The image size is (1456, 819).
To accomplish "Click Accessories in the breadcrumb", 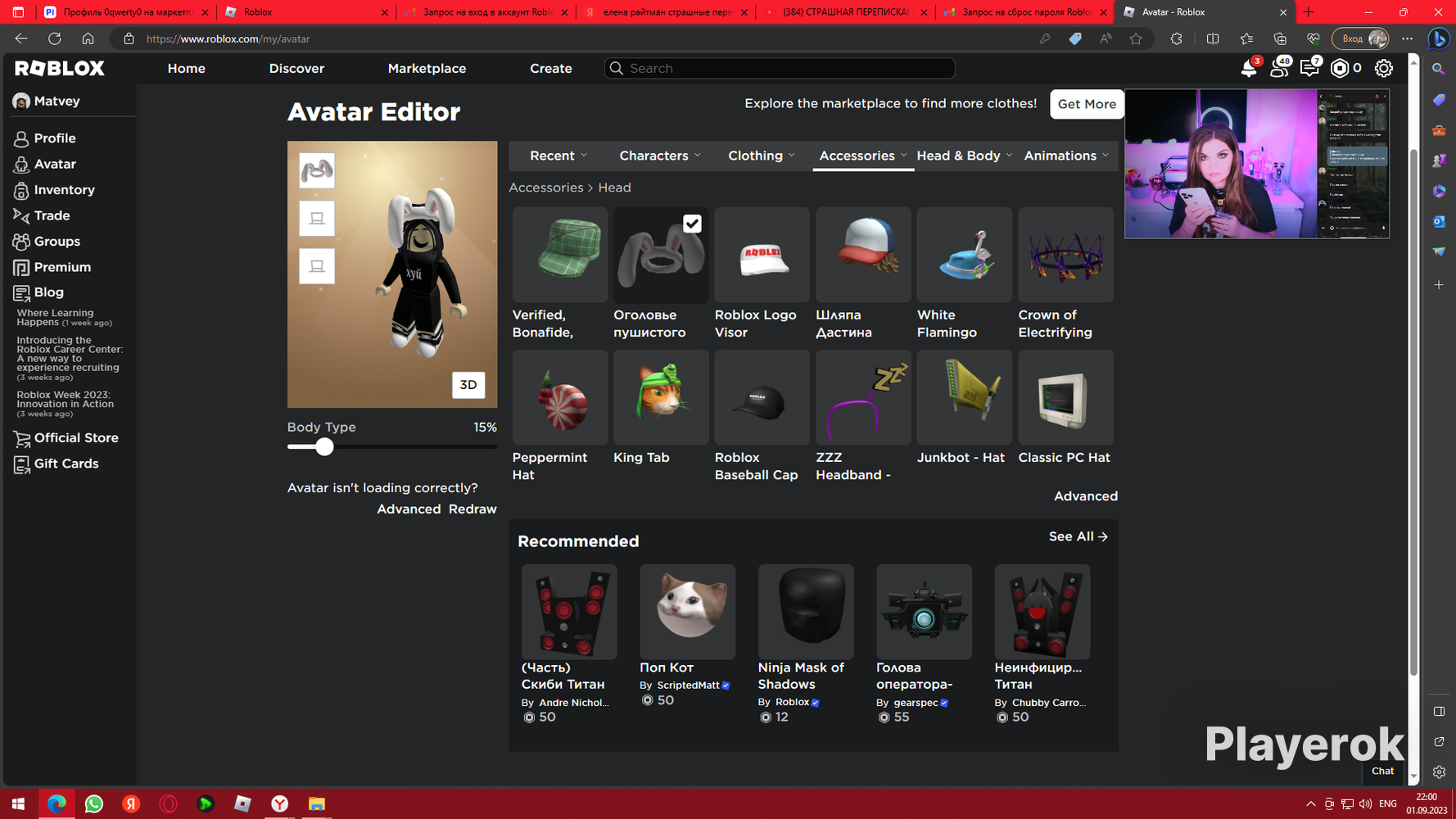I will (546, 188).
